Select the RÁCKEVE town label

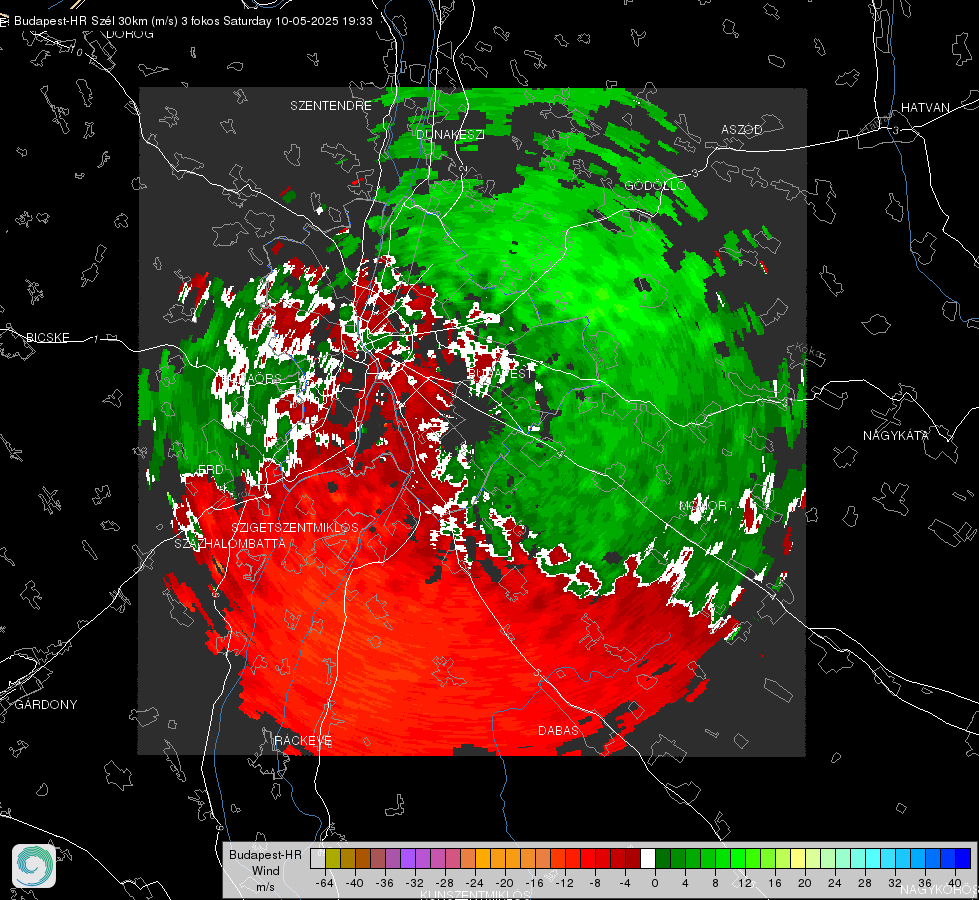[x=303, y=741]
